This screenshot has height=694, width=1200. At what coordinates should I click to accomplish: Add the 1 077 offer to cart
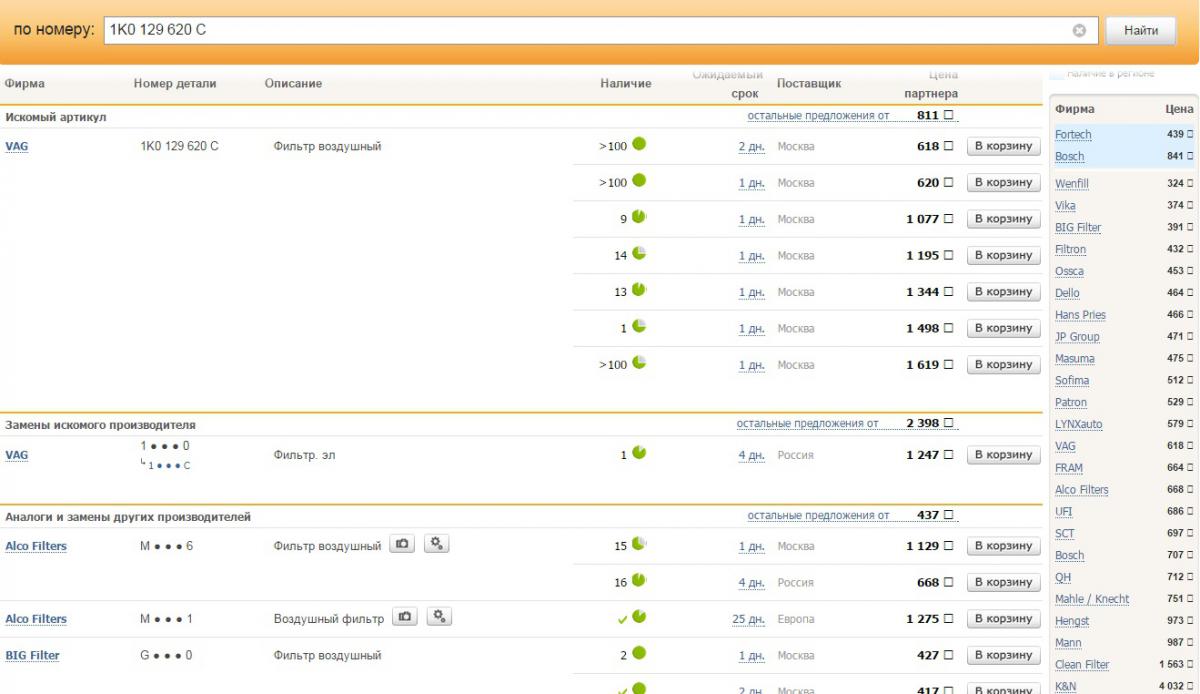1003,219
